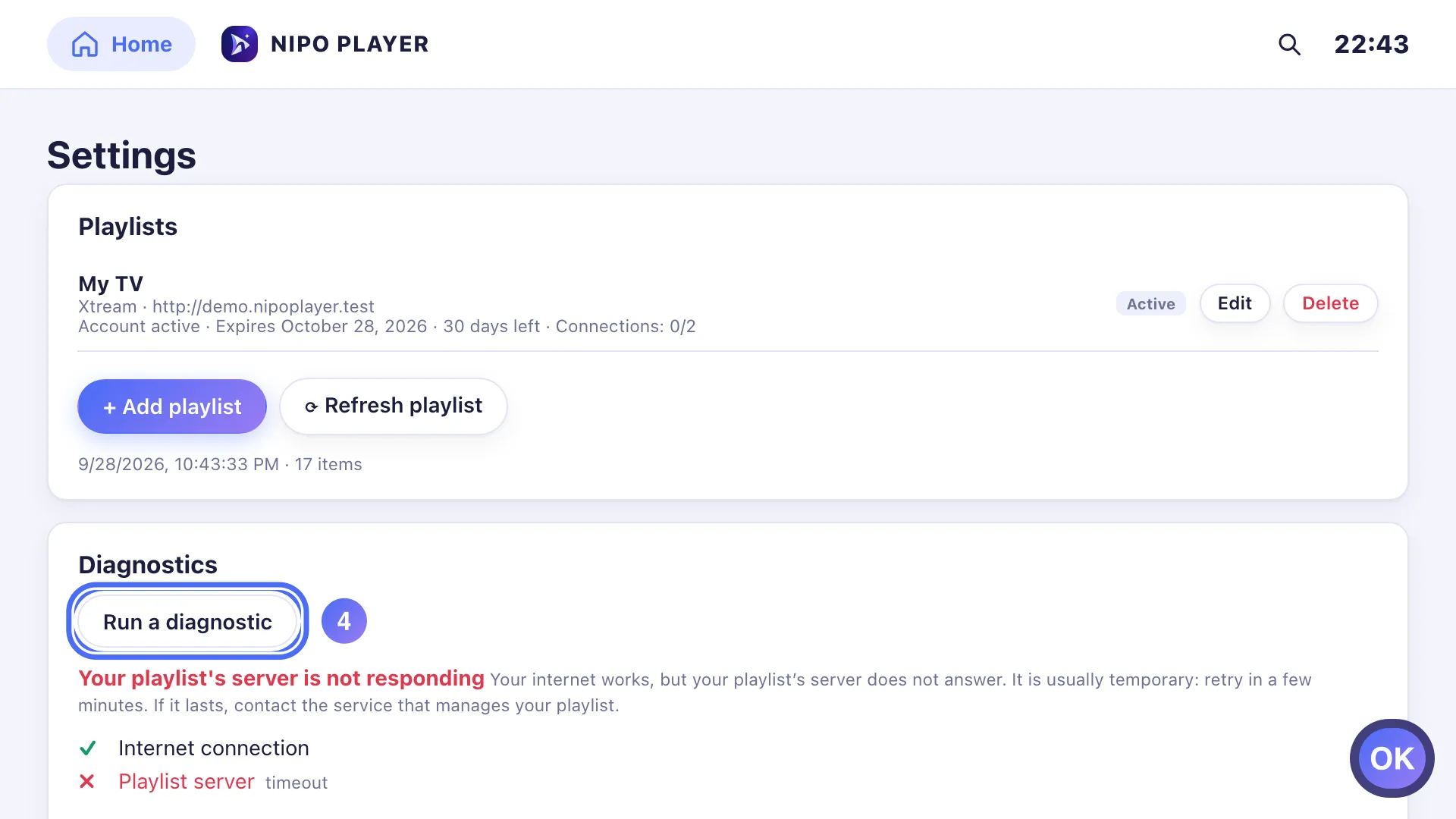Delete the My TV playlist
1456x819 pixels.
[1330, 303]
